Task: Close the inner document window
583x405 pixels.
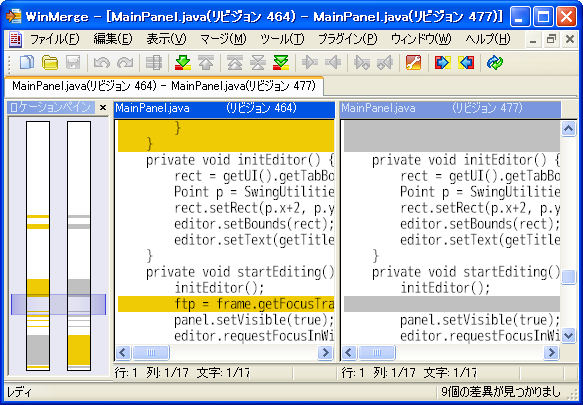Action: click(570, 39)
